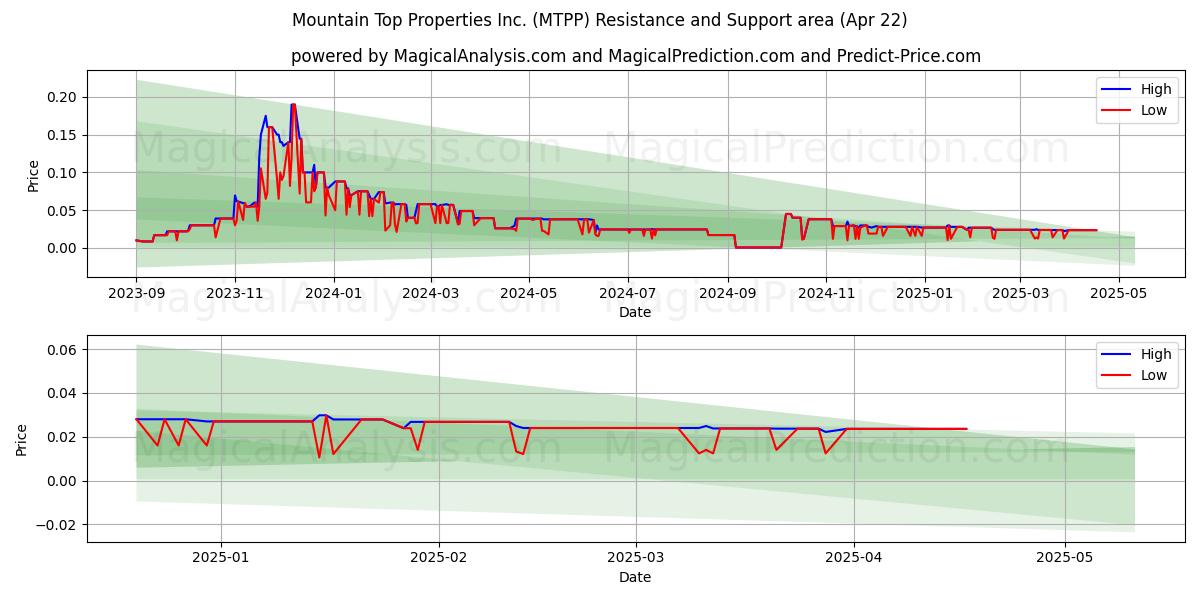This screenshot has width=1200, height=600.
Task: Click the 'powered by MagicalAnalysis.com' subtitle
Action: [636, 56]
